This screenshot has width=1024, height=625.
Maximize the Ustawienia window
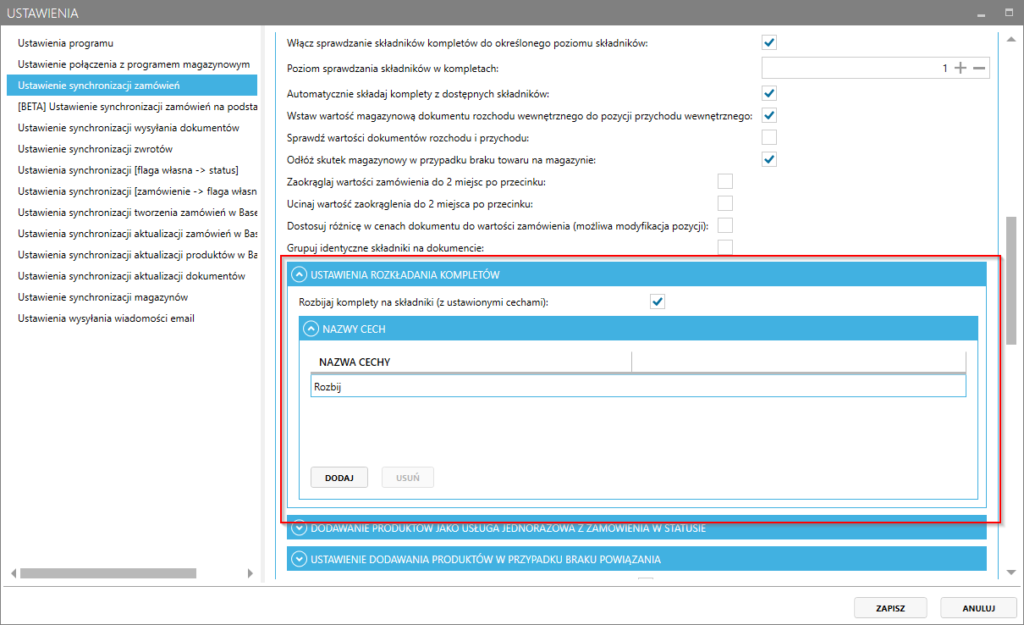(x=1009, y=12)
